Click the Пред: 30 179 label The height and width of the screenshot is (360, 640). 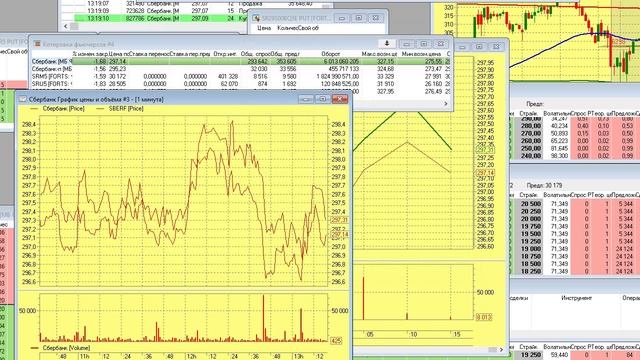pyautogui.click(x=544, y=185)
